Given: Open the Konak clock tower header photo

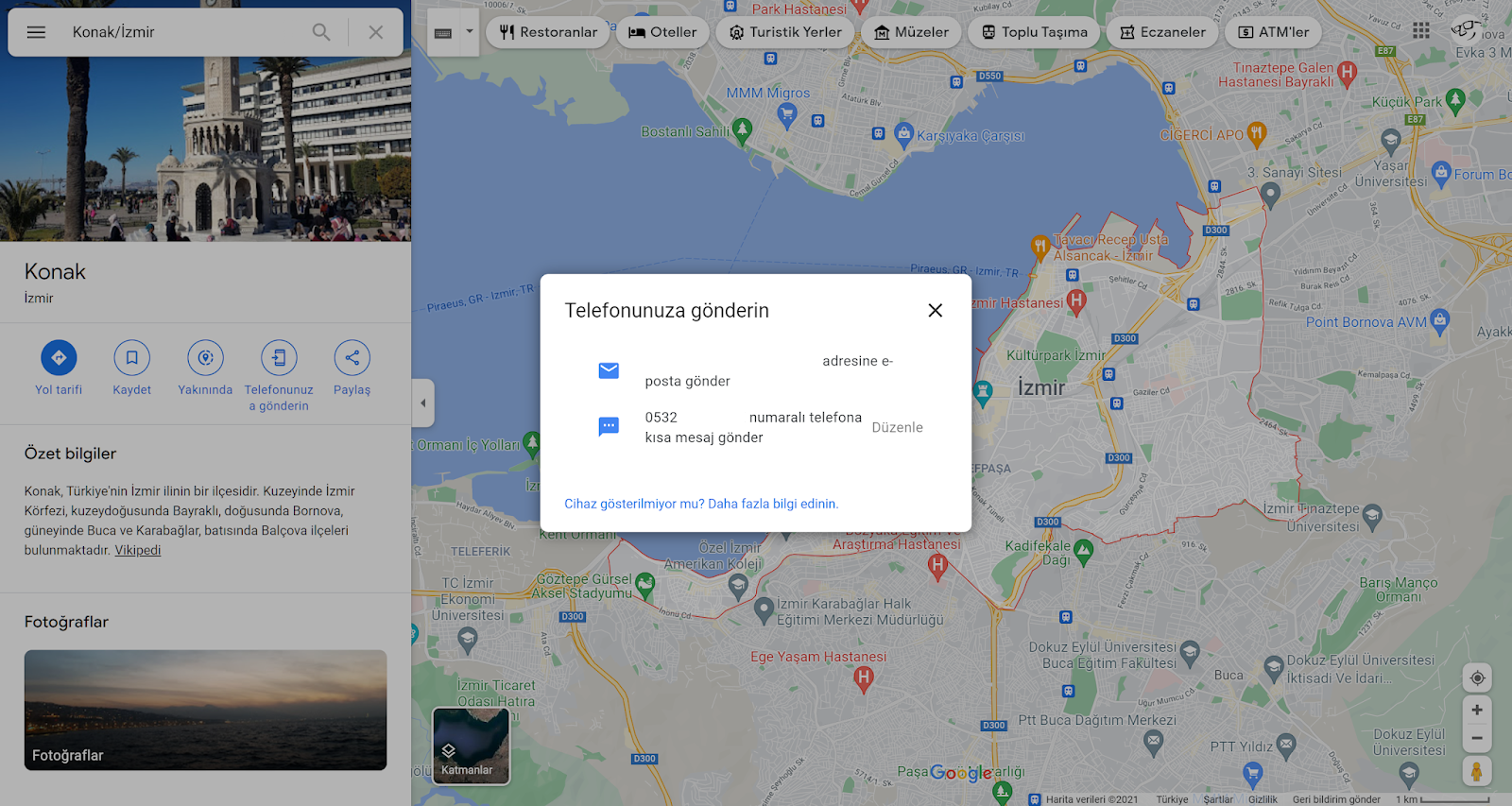Looking at the screenshot, I should pyautogui.click(x=205, y=148).
